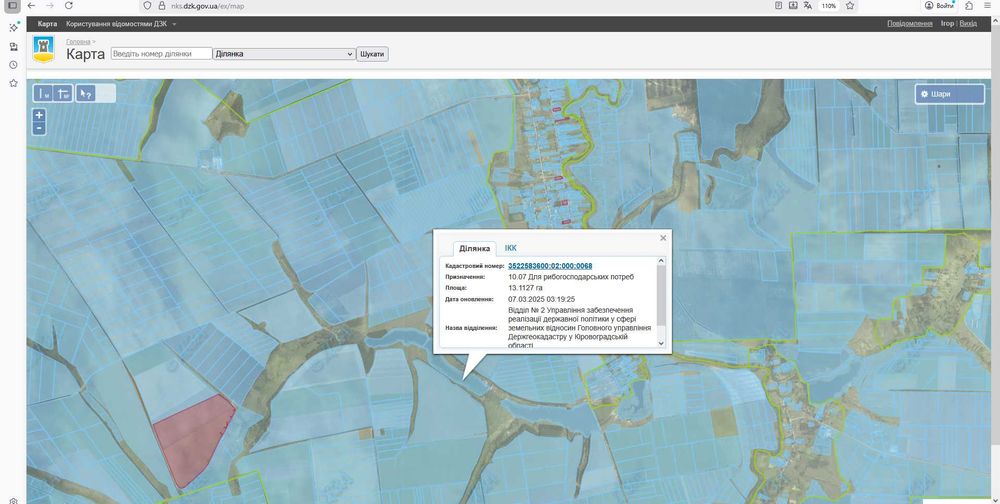Screen dimensions: 1000x504
Task: Click the Назва відділення label
Action: (471, 328)
